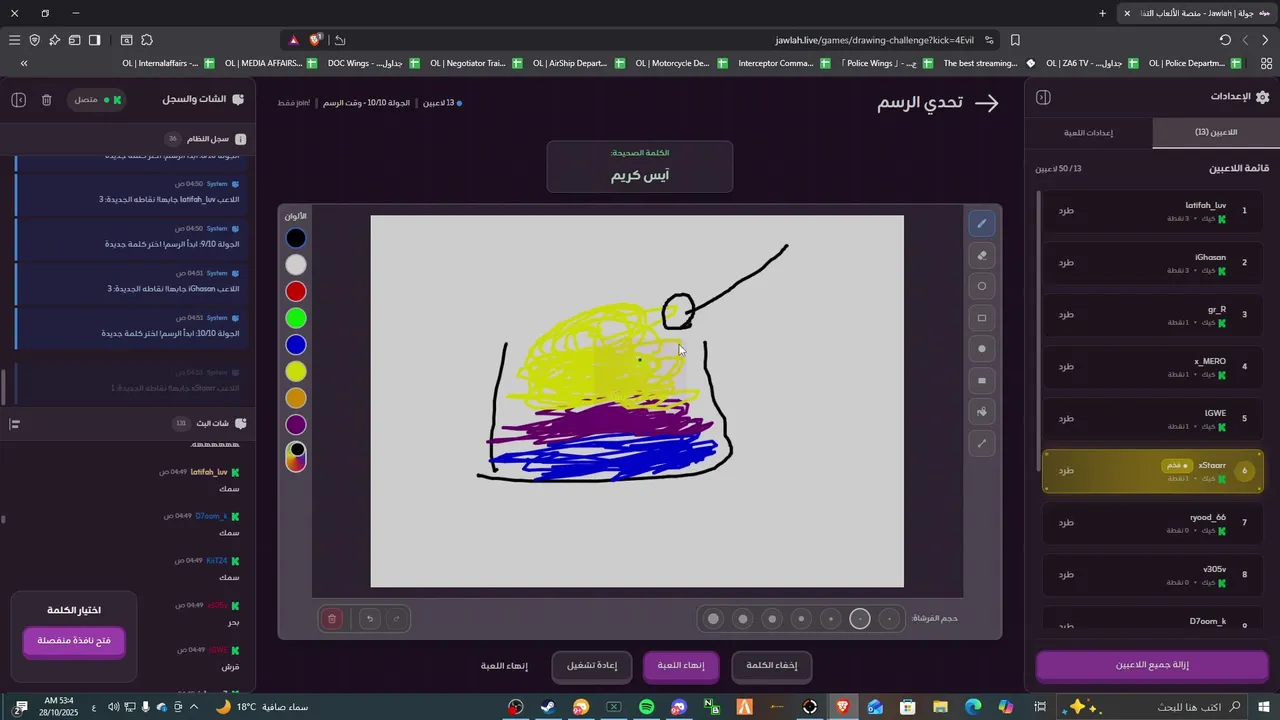The width and height of the screenshot is (1280, 720).
Task: Switch to اللاعبين (13) players tab
Action: pos(1216,133)
